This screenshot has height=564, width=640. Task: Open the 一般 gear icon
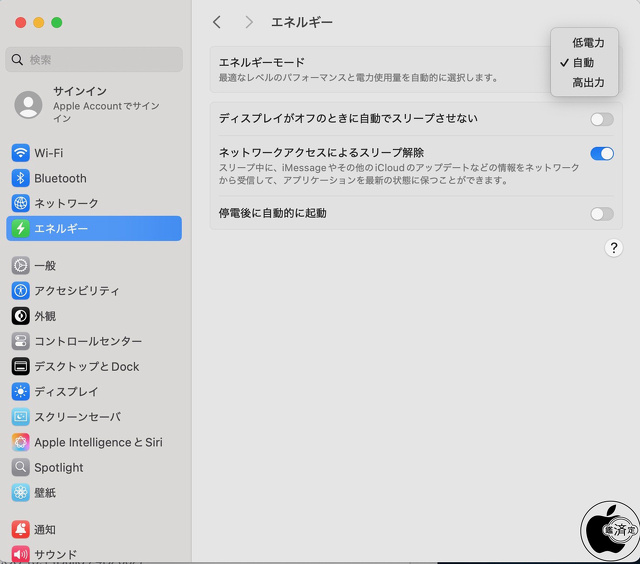20,266
